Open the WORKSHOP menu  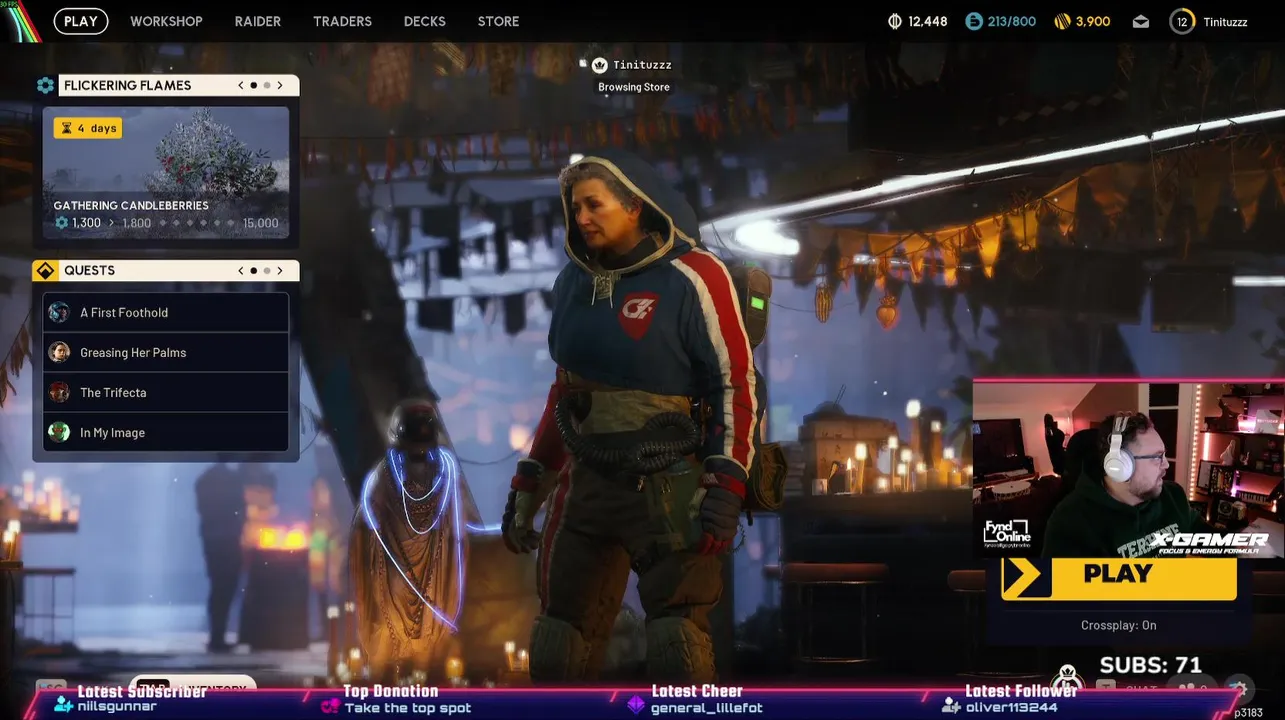166,21
